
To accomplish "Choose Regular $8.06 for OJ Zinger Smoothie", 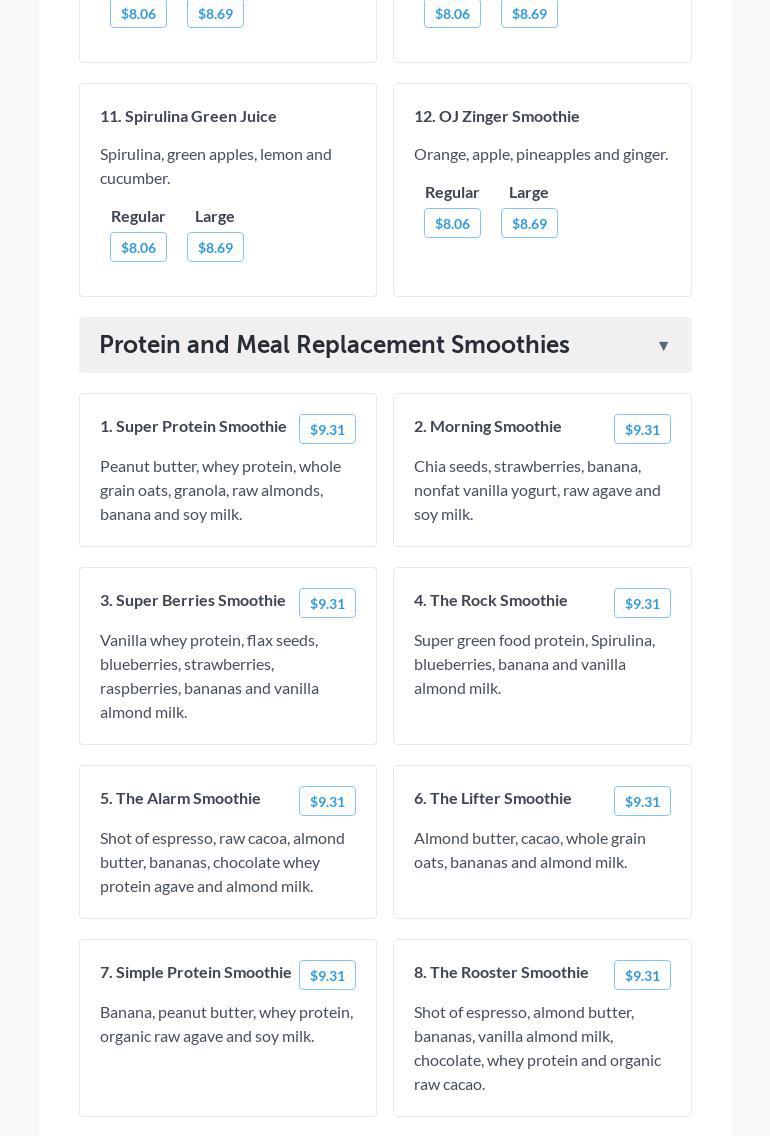I will click(452, 223).
